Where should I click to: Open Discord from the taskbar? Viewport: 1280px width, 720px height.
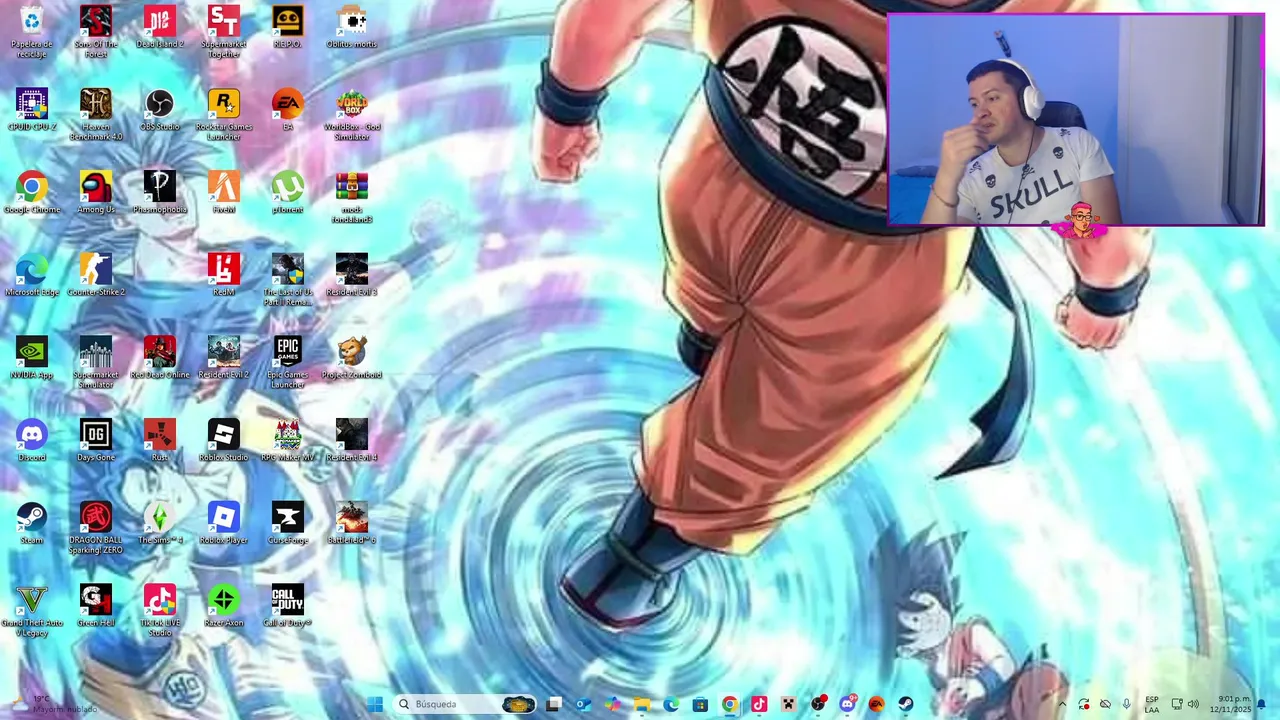point(848,704)
